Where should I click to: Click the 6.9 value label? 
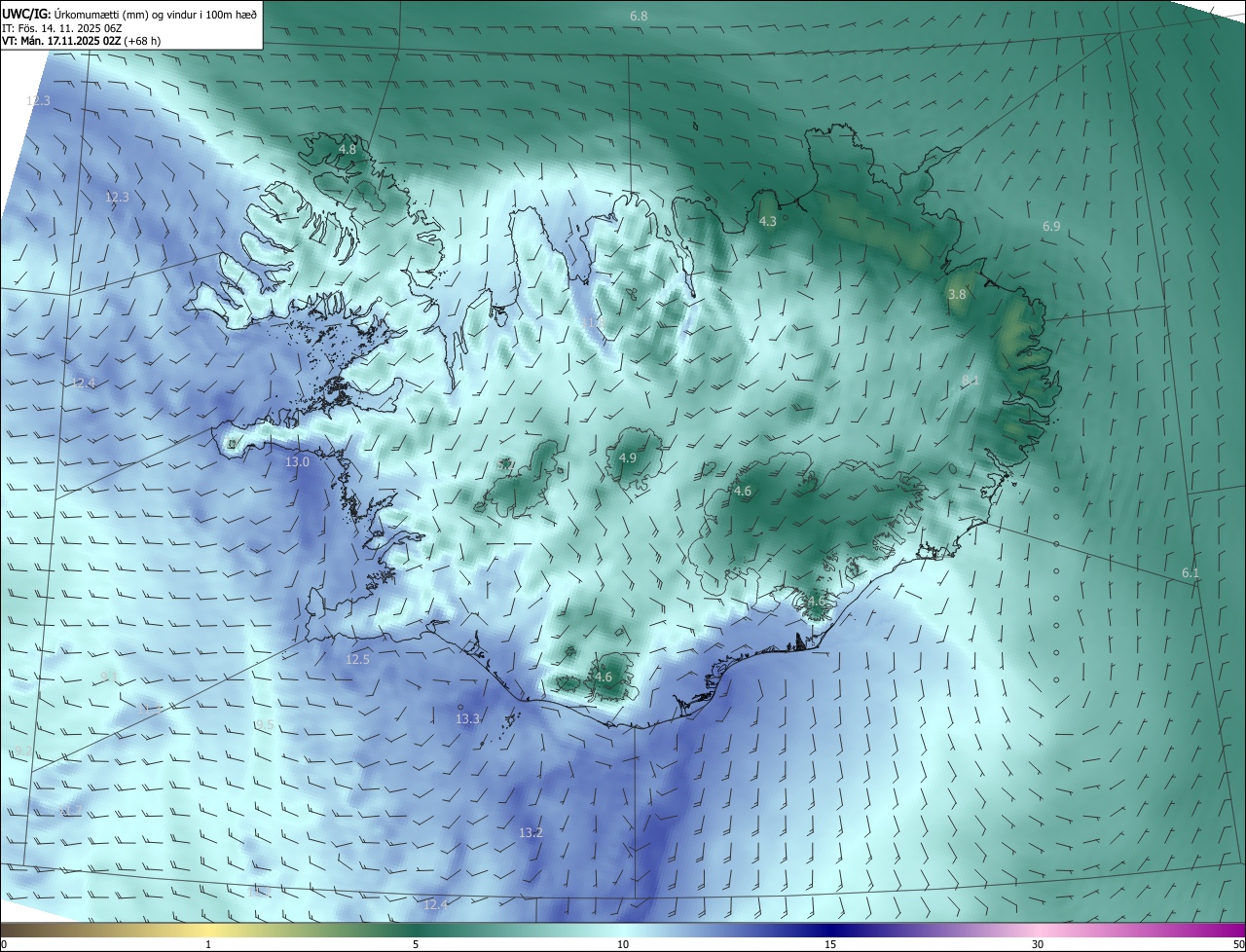click(x=1051, y=227)
